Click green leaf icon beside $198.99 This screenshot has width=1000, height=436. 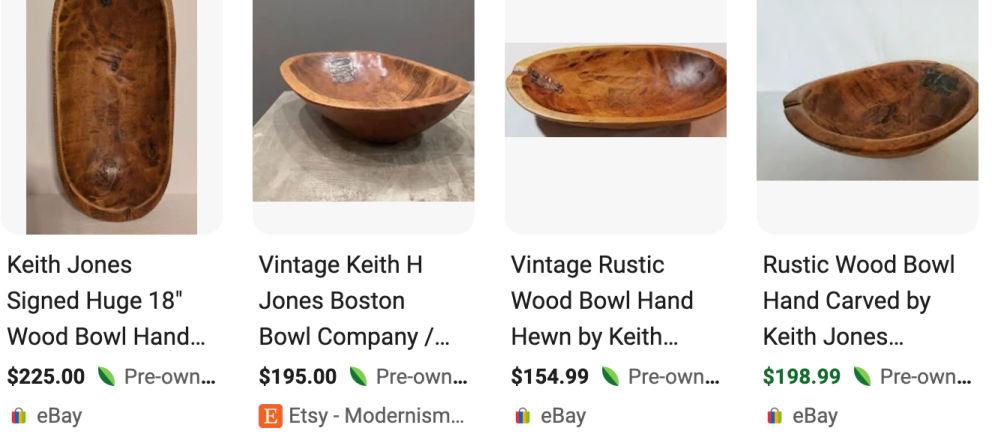click(x=861, y=377)
